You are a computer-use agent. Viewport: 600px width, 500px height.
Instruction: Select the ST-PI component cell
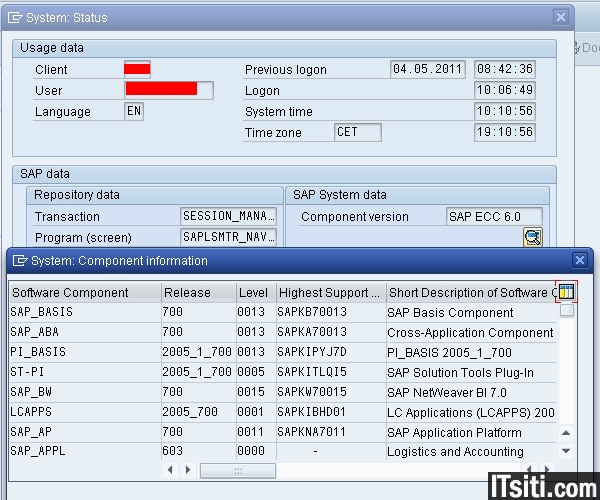[x=85, y=372]
